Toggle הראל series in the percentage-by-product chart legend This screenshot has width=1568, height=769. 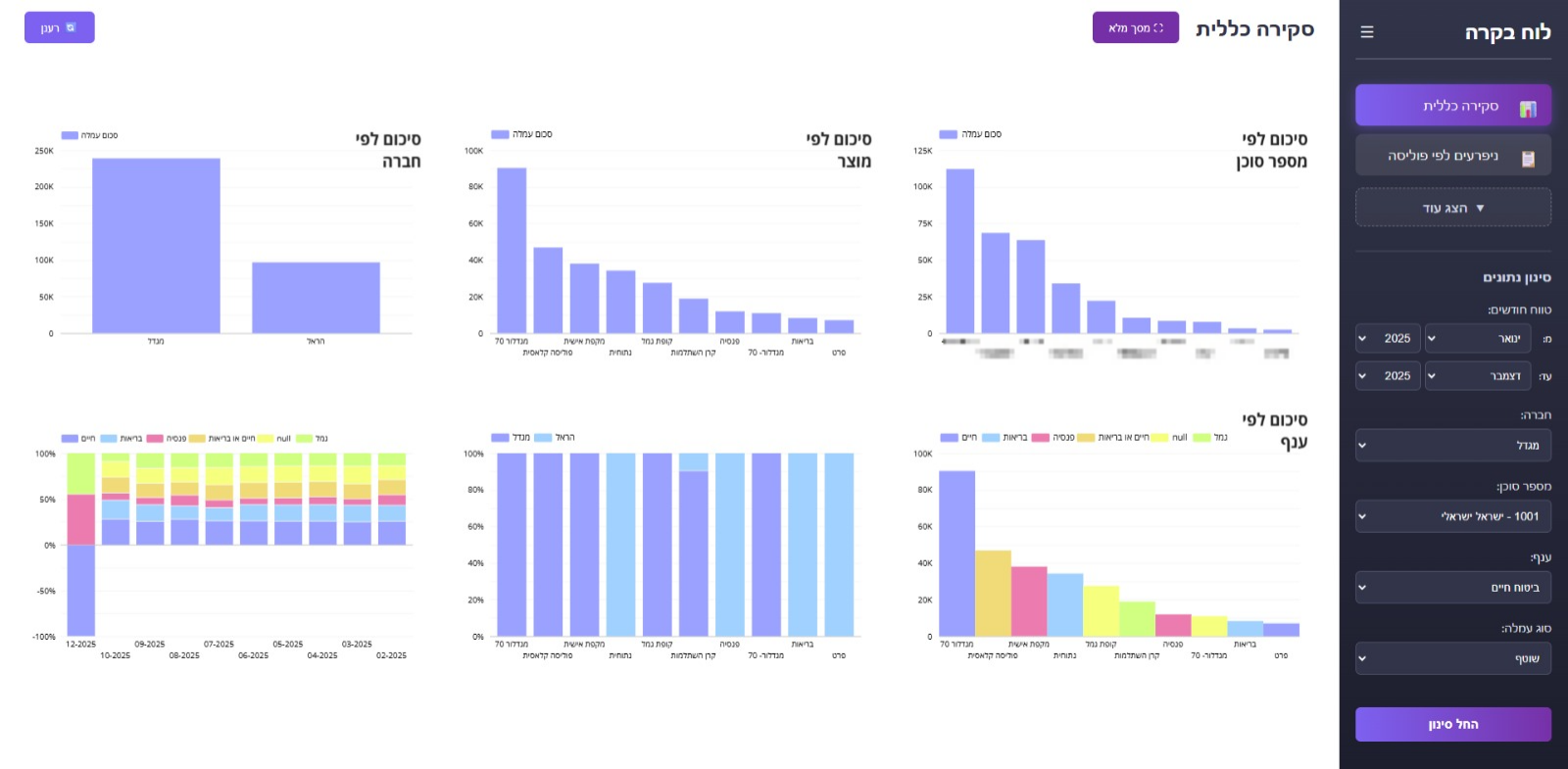click(x=543, y=438)
